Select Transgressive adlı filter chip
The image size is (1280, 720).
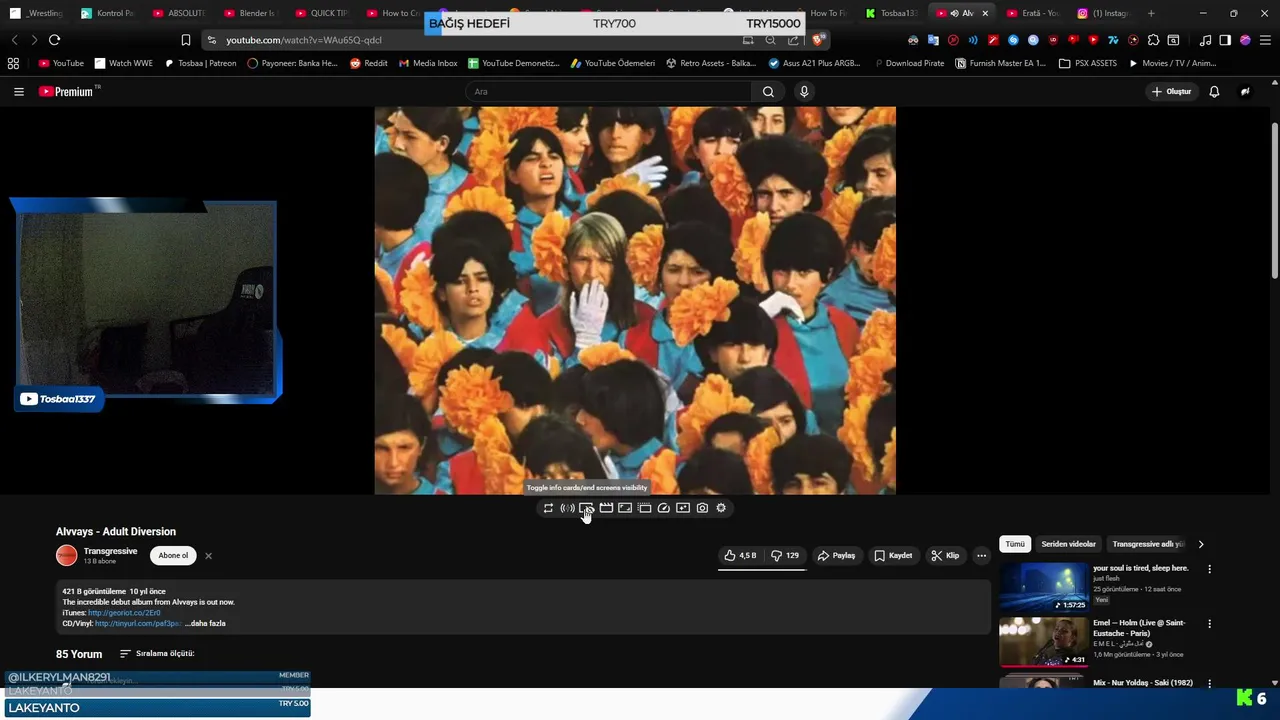coord(1148,544)
